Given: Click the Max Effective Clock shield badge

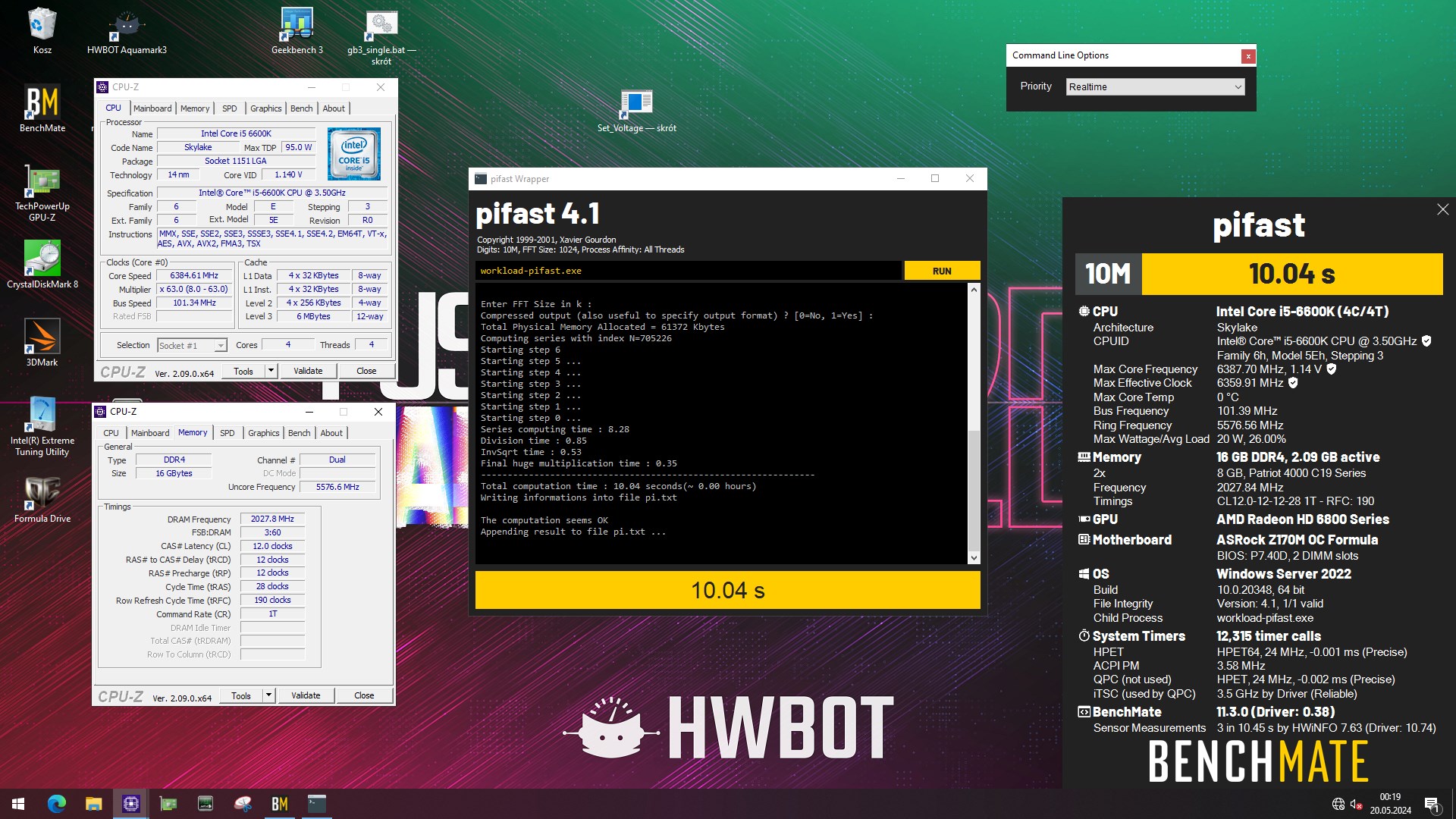Looking at the screenshot, I should click(x=1293, y=383).
